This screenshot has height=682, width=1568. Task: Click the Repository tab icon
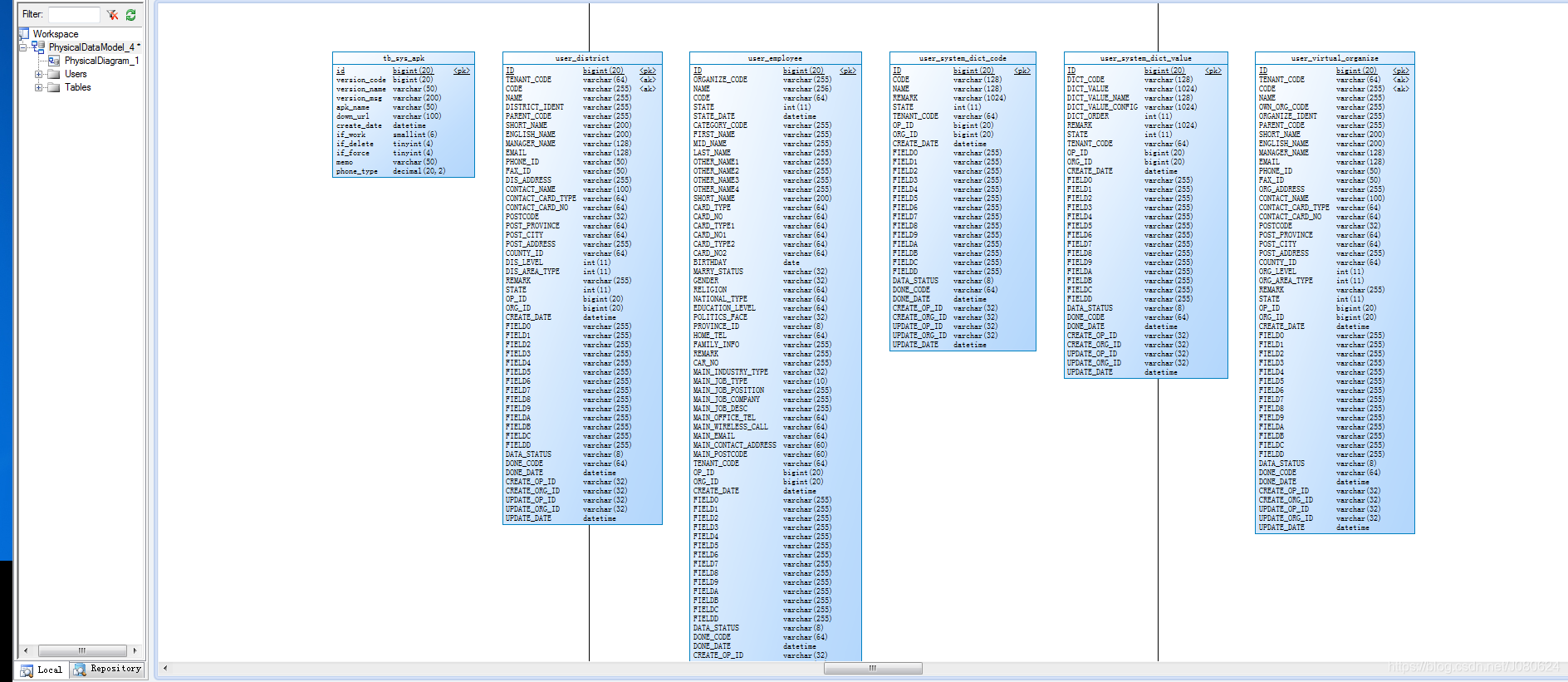(80, 669)
